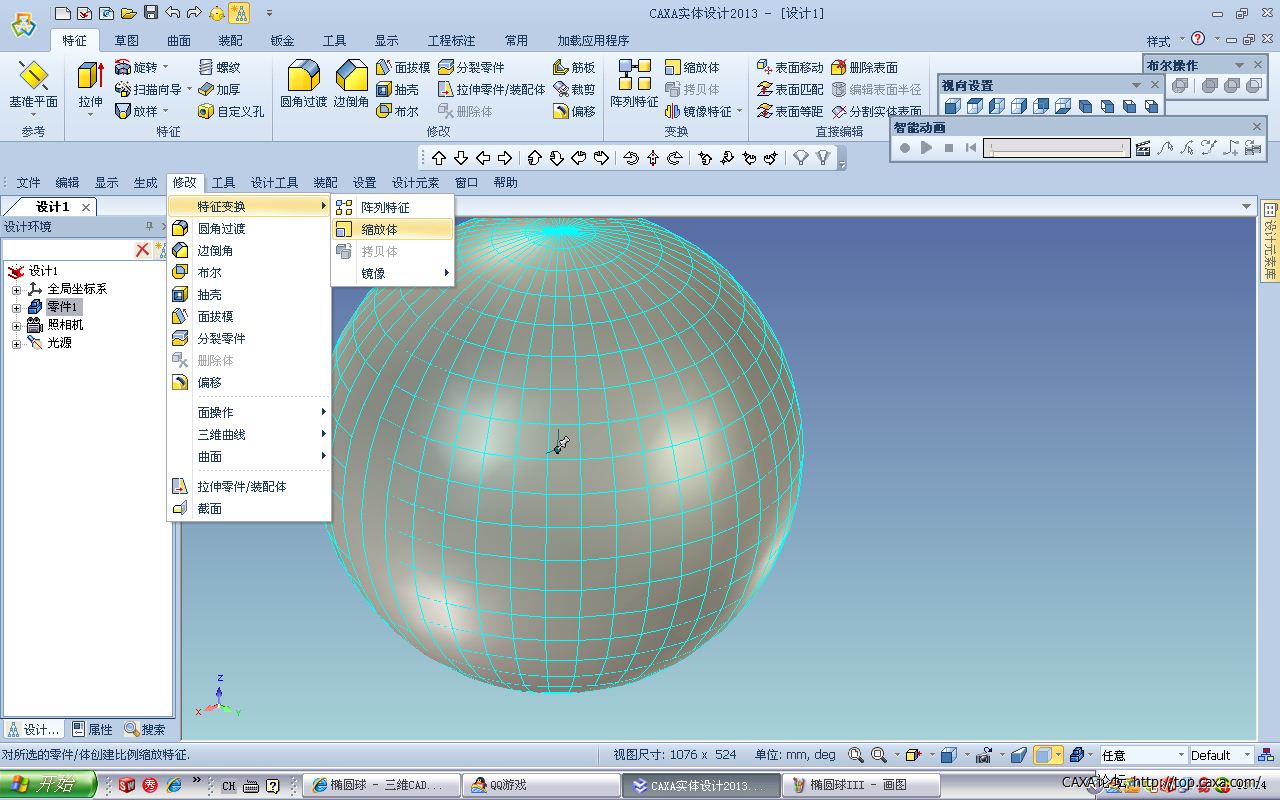Image resolution: width=1280 pixels, height=800 pixels.
Task: Click the 设计树 search input field
Action: coord(68,249)
